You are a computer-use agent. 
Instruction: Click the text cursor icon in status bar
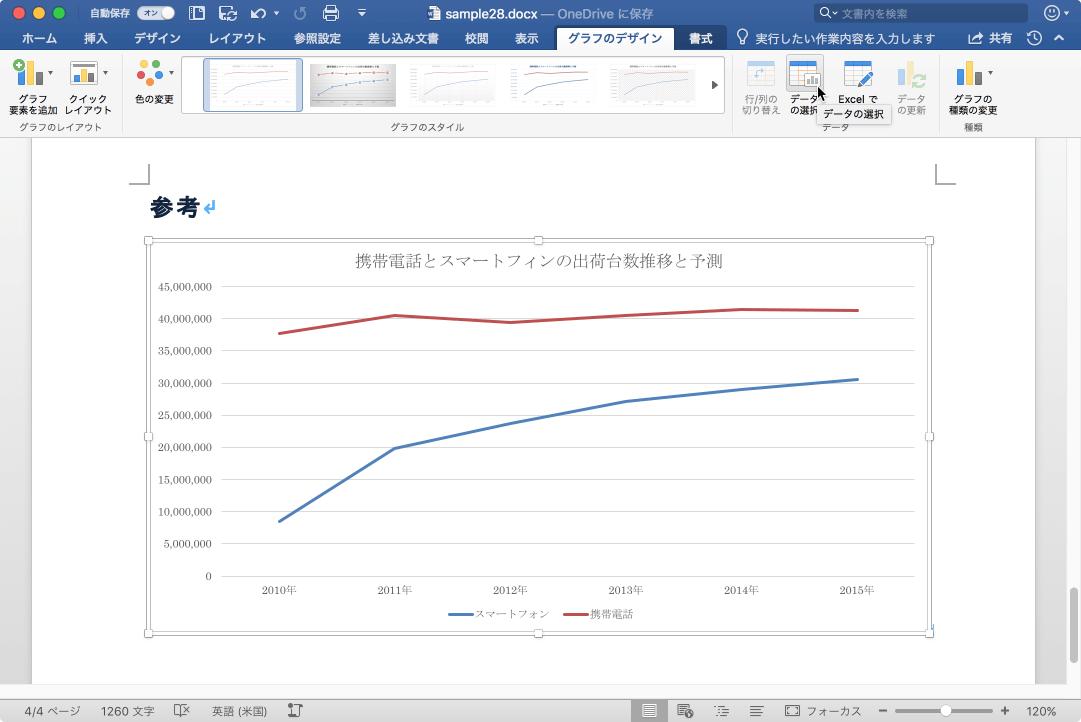click(x=295, y=710)
